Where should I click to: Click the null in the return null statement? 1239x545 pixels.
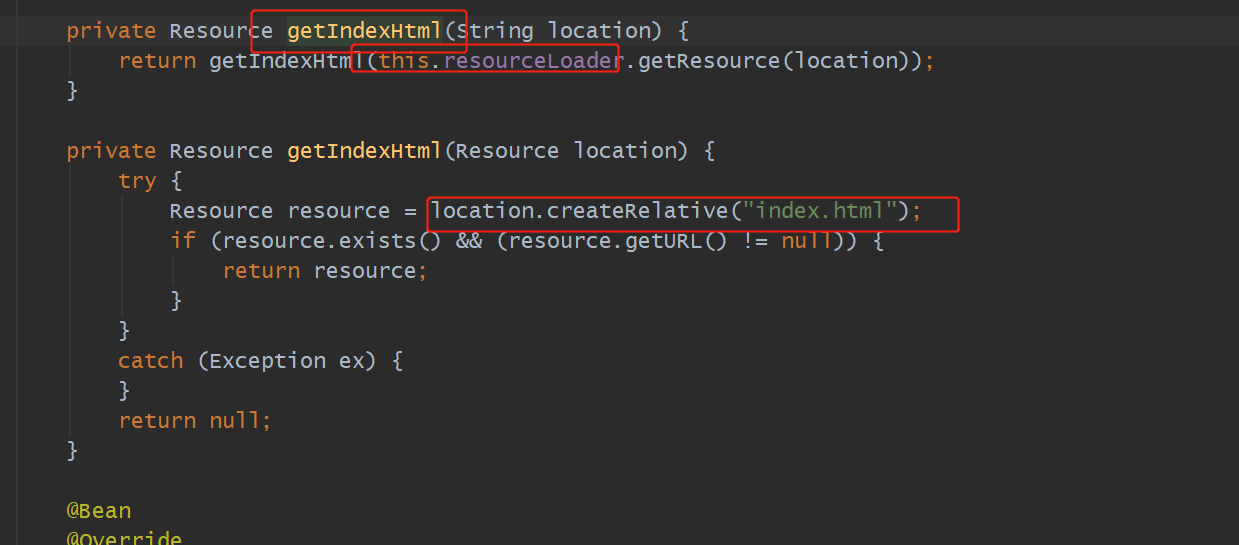pyautogui.click(x=235, y=421)
